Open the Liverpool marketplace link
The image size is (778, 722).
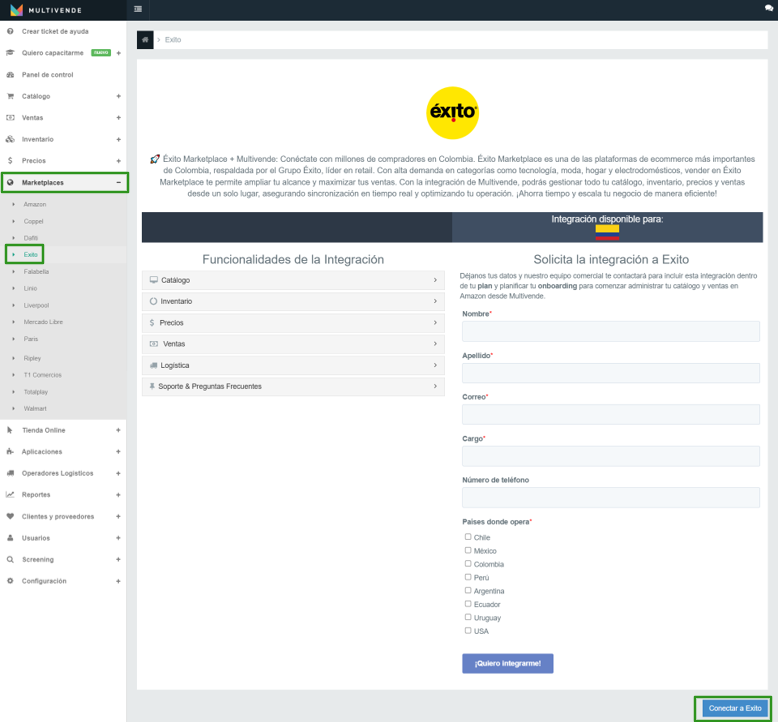[x=36, y=306]
